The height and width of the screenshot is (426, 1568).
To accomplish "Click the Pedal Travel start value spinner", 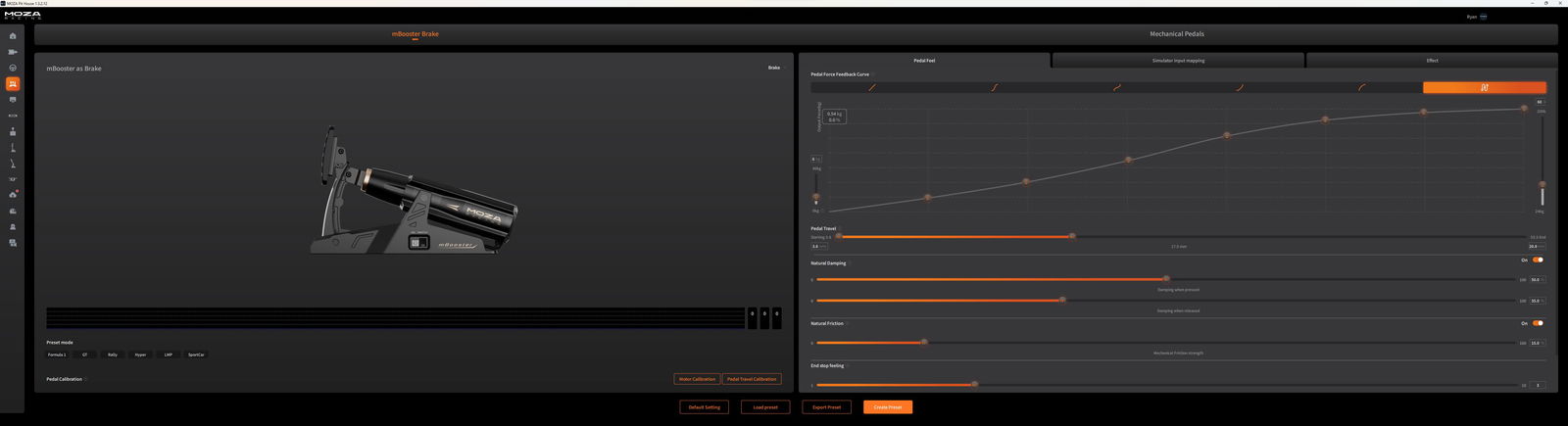I will (x=818, y=247).
